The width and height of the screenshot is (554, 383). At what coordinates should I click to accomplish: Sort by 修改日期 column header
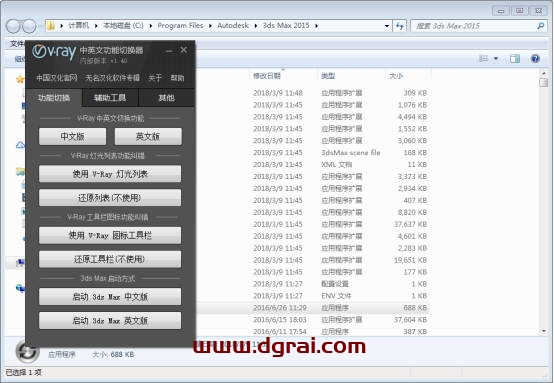pyautogui.click(x=267, y=76)
